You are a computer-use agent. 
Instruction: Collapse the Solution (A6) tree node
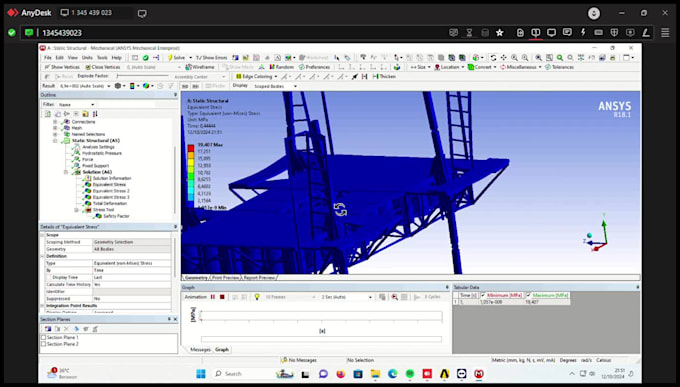click(66, 172)
